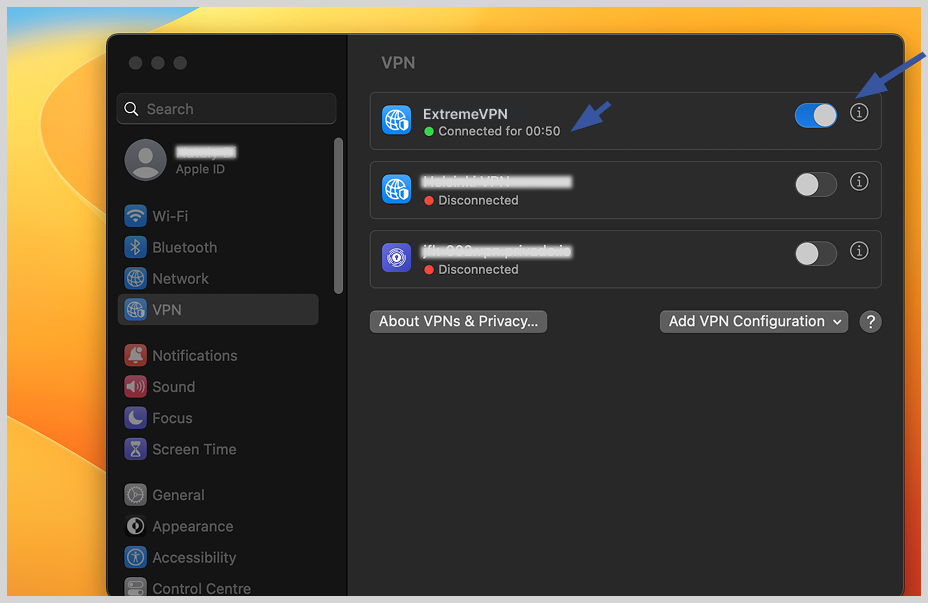Click the Apple ID avatar picture
This screenshot has width=928, height=603.
[146, 160]
